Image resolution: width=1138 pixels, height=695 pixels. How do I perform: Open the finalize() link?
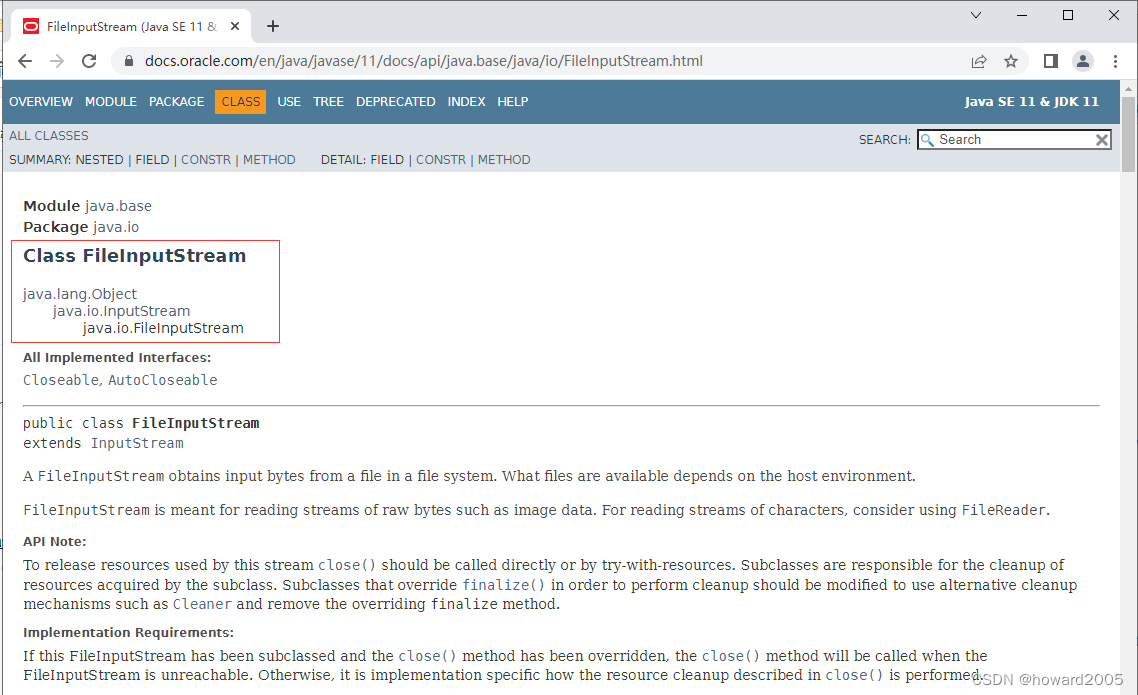tap(504, 585)
